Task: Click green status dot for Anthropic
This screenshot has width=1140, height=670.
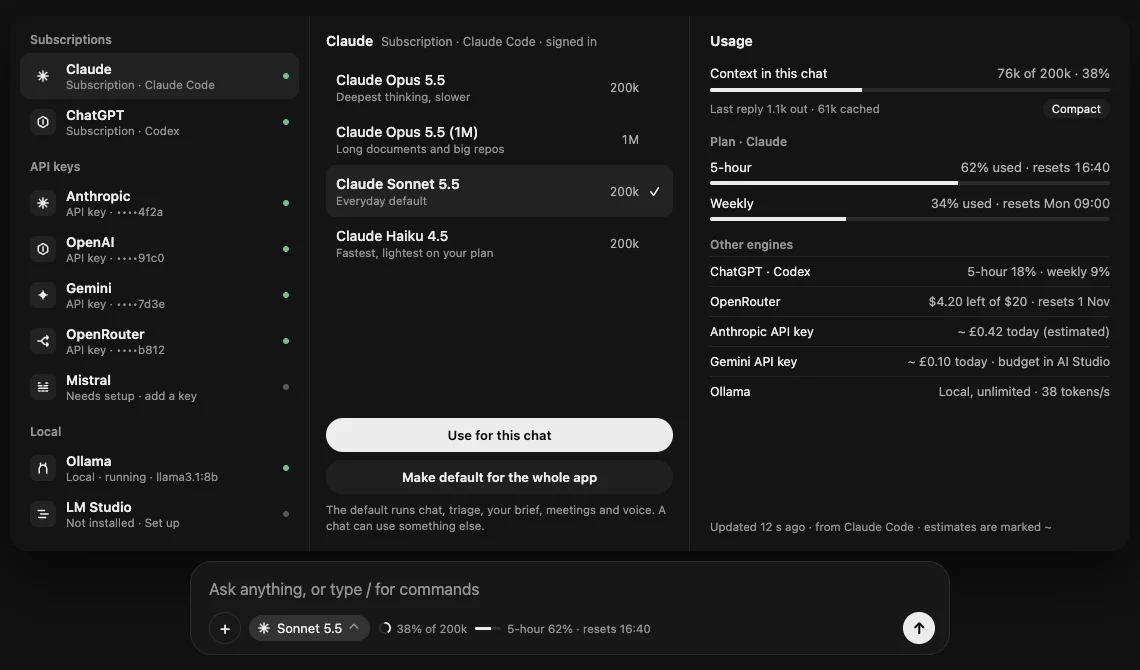Action: (x=286, y=203)
